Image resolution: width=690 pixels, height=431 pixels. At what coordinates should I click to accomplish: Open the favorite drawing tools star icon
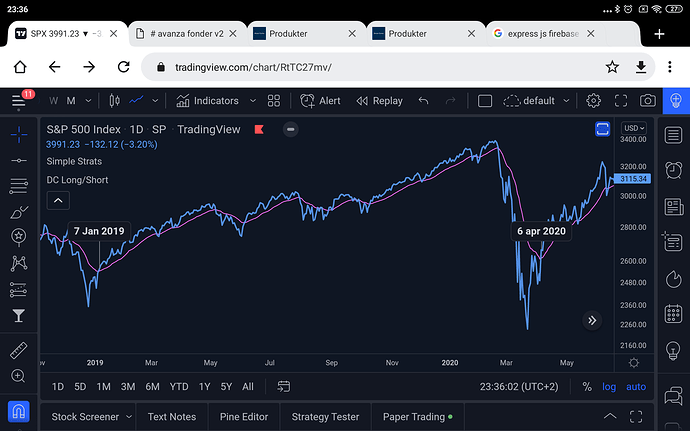18,236
